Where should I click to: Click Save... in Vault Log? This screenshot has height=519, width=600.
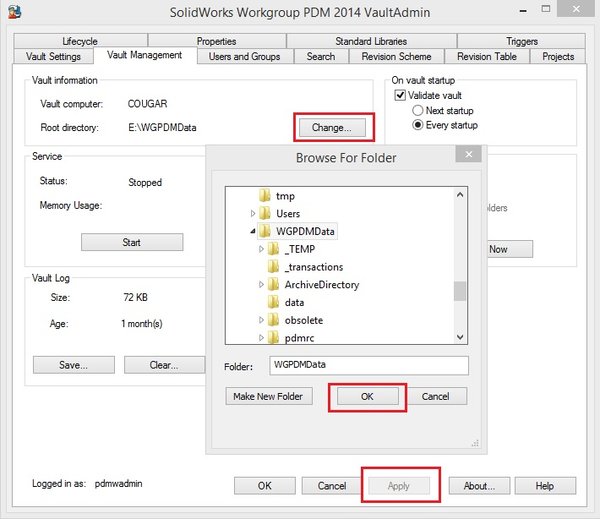[73, 365]
